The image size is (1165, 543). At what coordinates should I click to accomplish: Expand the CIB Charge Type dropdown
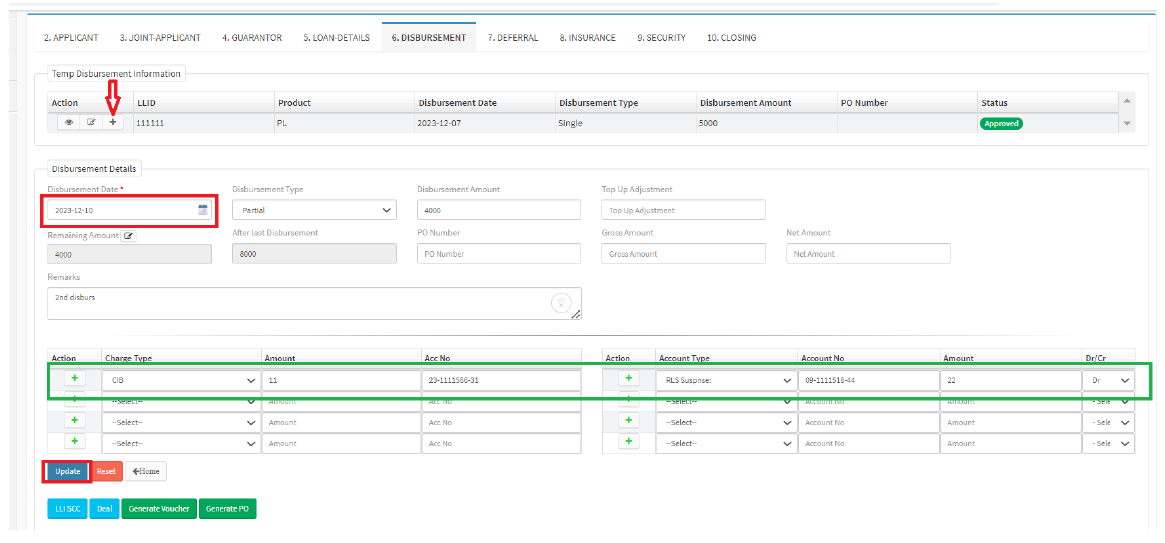pos(180,381)
